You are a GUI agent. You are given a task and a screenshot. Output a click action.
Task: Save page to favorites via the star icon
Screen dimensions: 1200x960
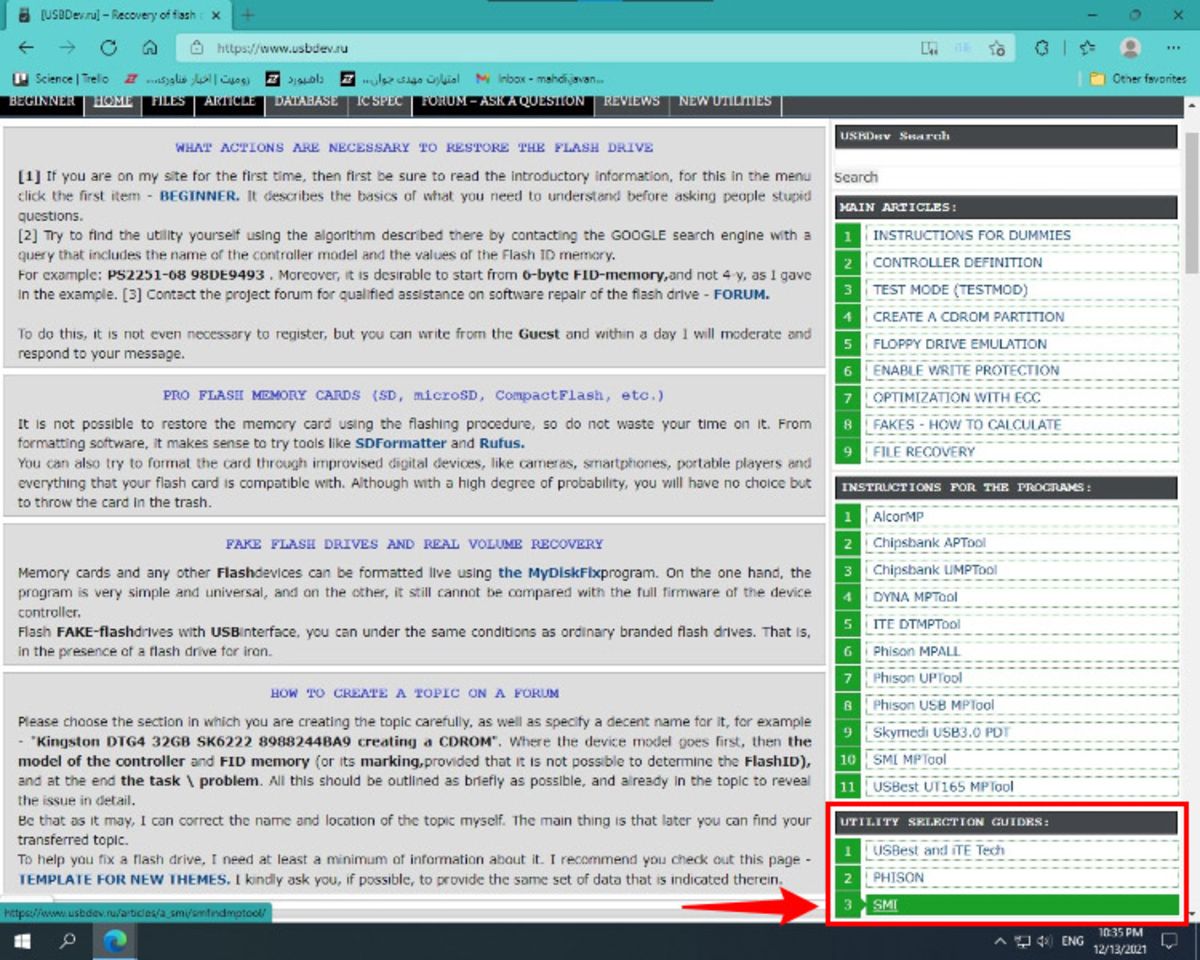996,47
